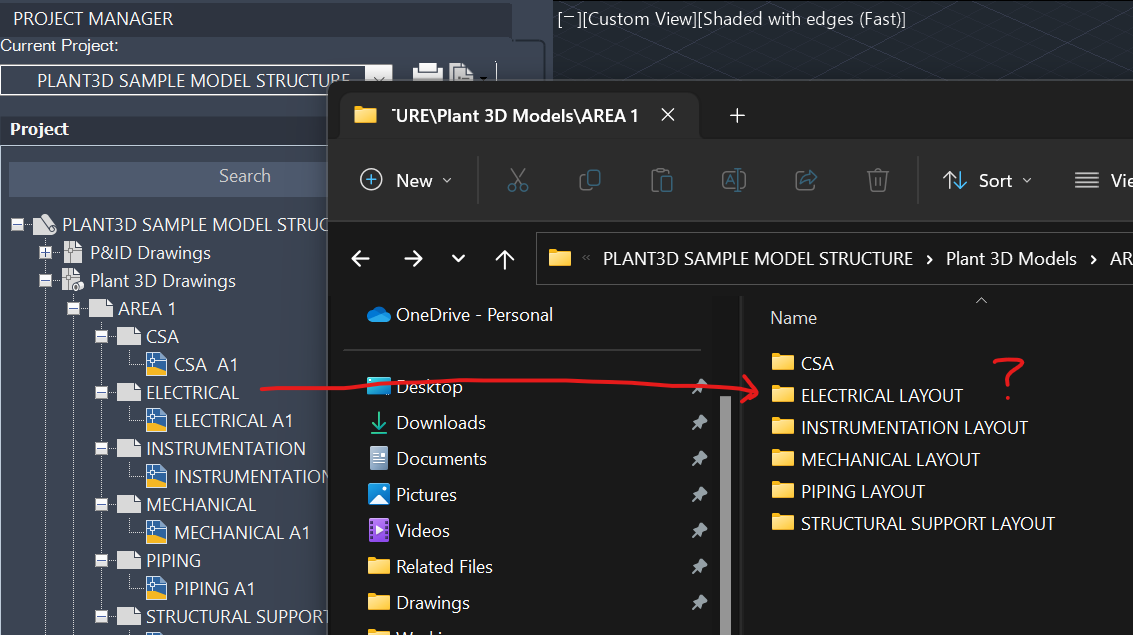Open the Current Project dropdown

378,74
